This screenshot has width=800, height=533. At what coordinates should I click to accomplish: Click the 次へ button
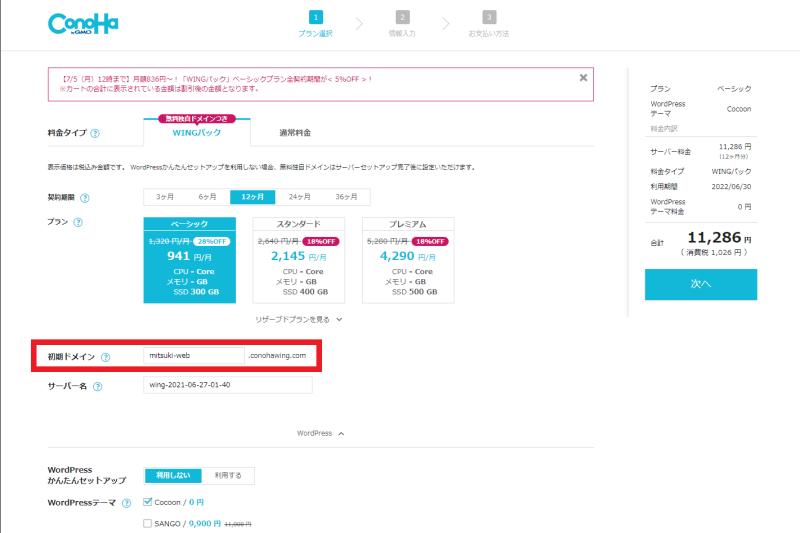click(701, 284)
